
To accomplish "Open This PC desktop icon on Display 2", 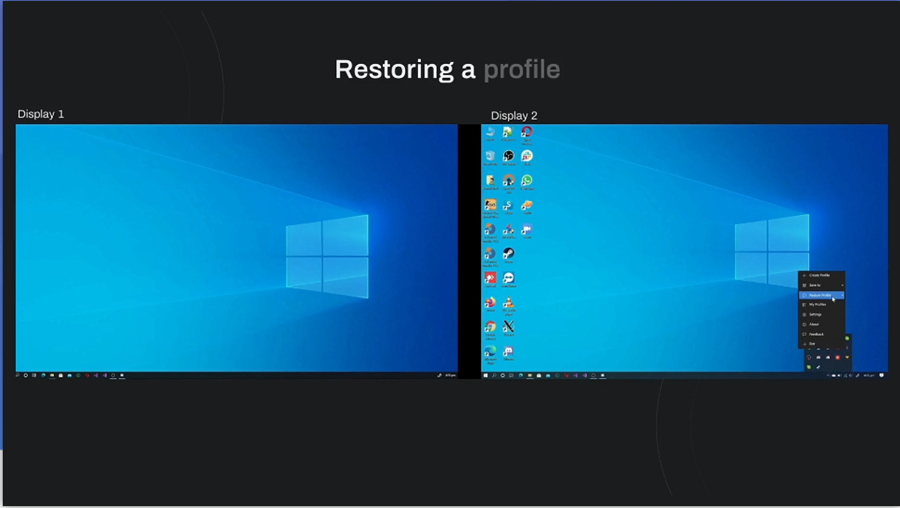I will tap(490, 134).
